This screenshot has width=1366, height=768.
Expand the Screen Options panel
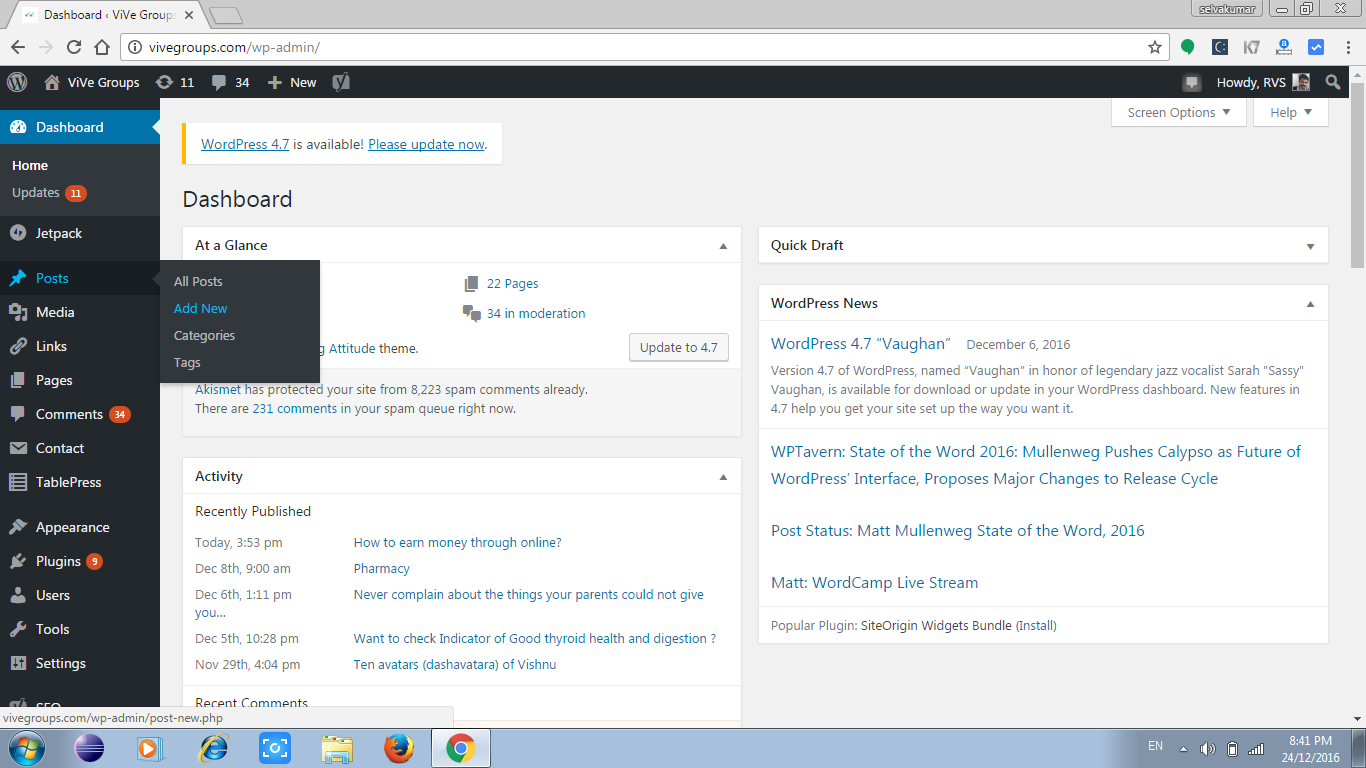click(x=1179, y=112)
